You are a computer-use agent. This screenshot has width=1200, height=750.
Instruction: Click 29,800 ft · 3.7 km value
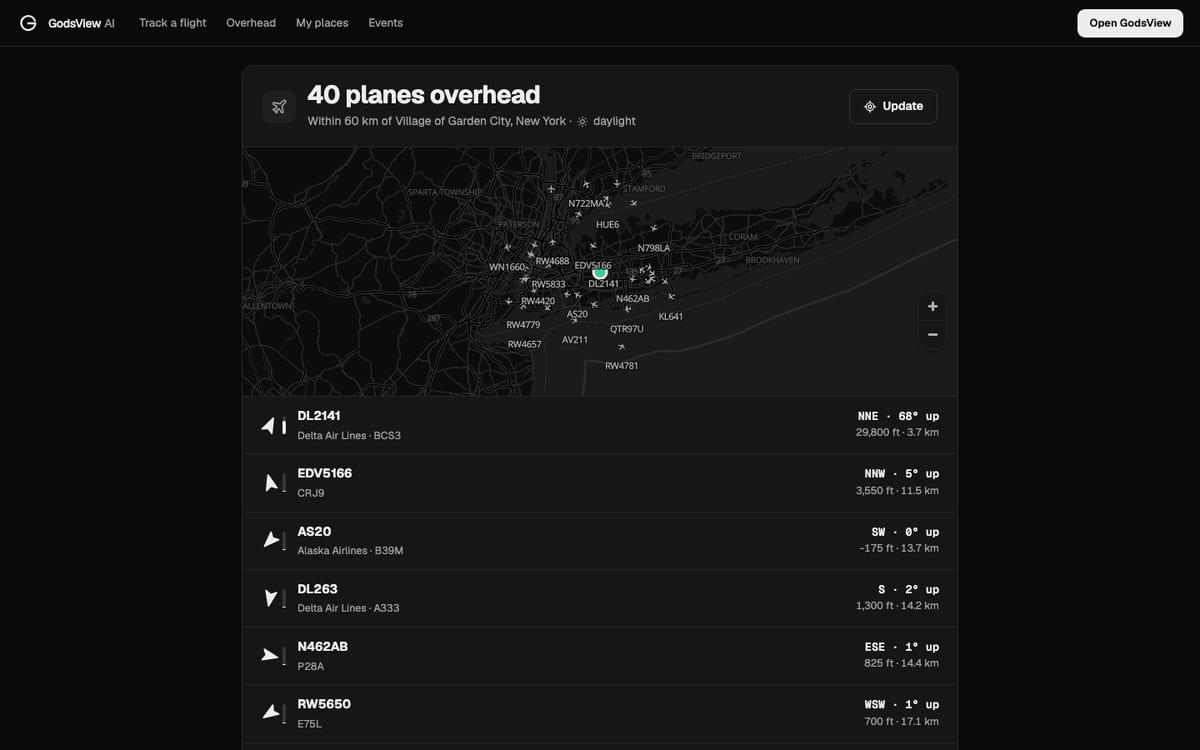(897, 433)
